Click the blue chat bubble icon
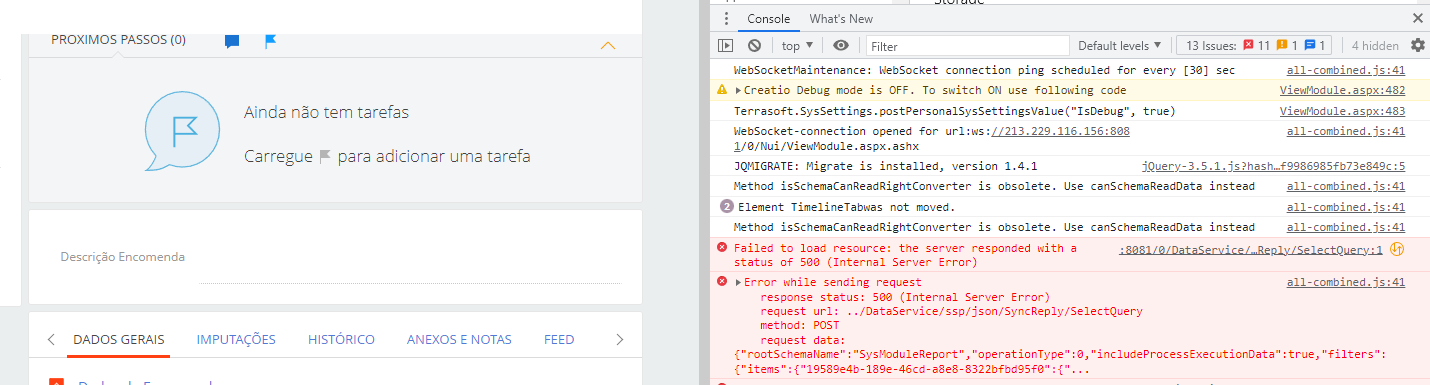Screen dimensions: 1430x385 click(x=232, y=41)
